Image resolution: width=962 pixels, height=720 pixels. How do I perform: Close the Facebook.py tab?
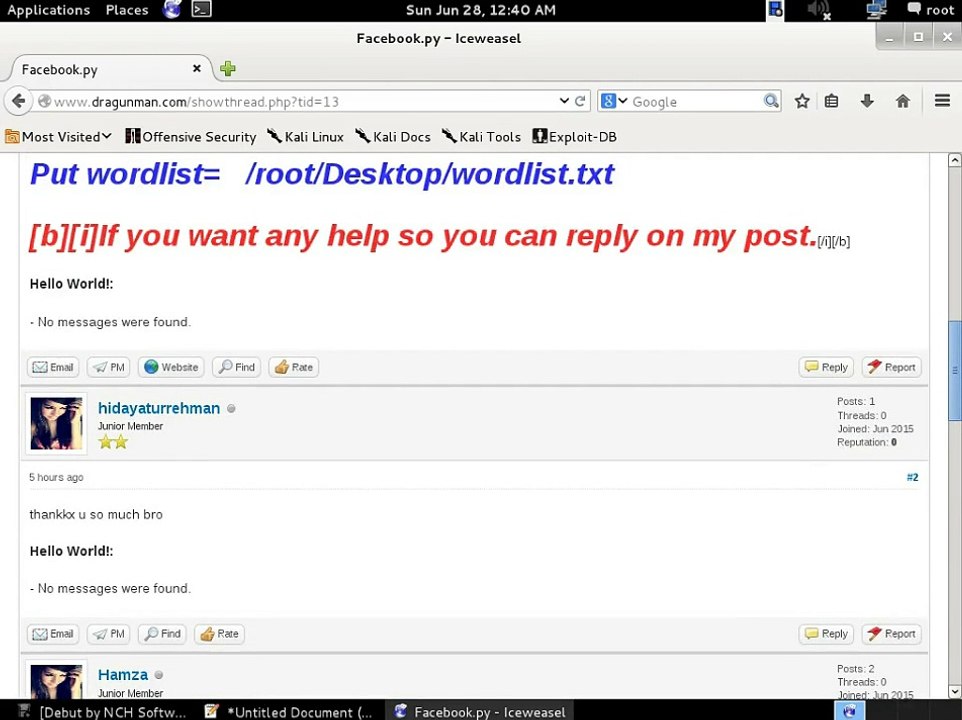(197, 68)
